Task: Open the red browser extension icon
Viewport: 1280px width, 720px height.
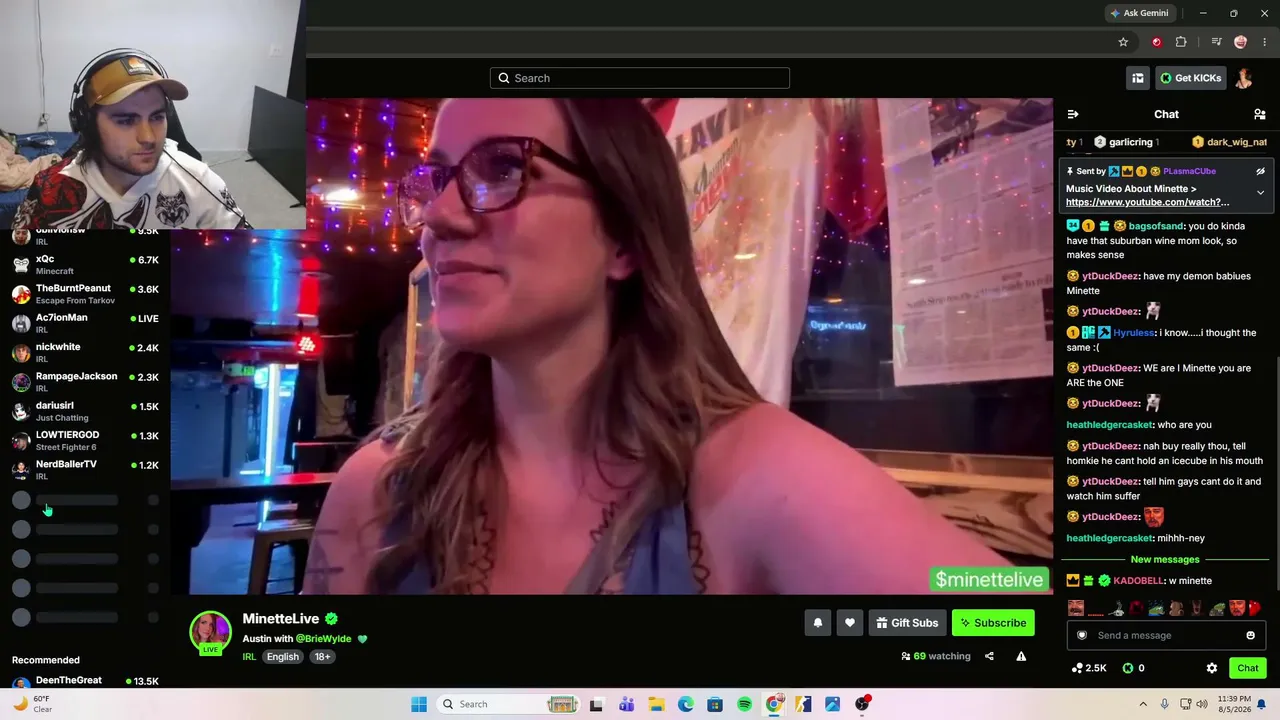Action: (1157, 42)
